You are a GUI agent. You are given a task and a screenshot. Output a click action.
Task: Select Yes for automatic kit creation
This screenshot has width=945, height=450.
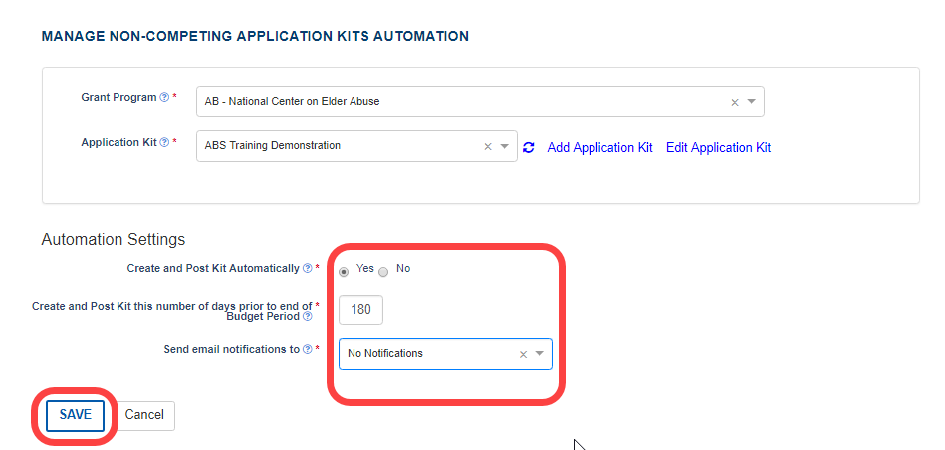[x=345, y=270]
